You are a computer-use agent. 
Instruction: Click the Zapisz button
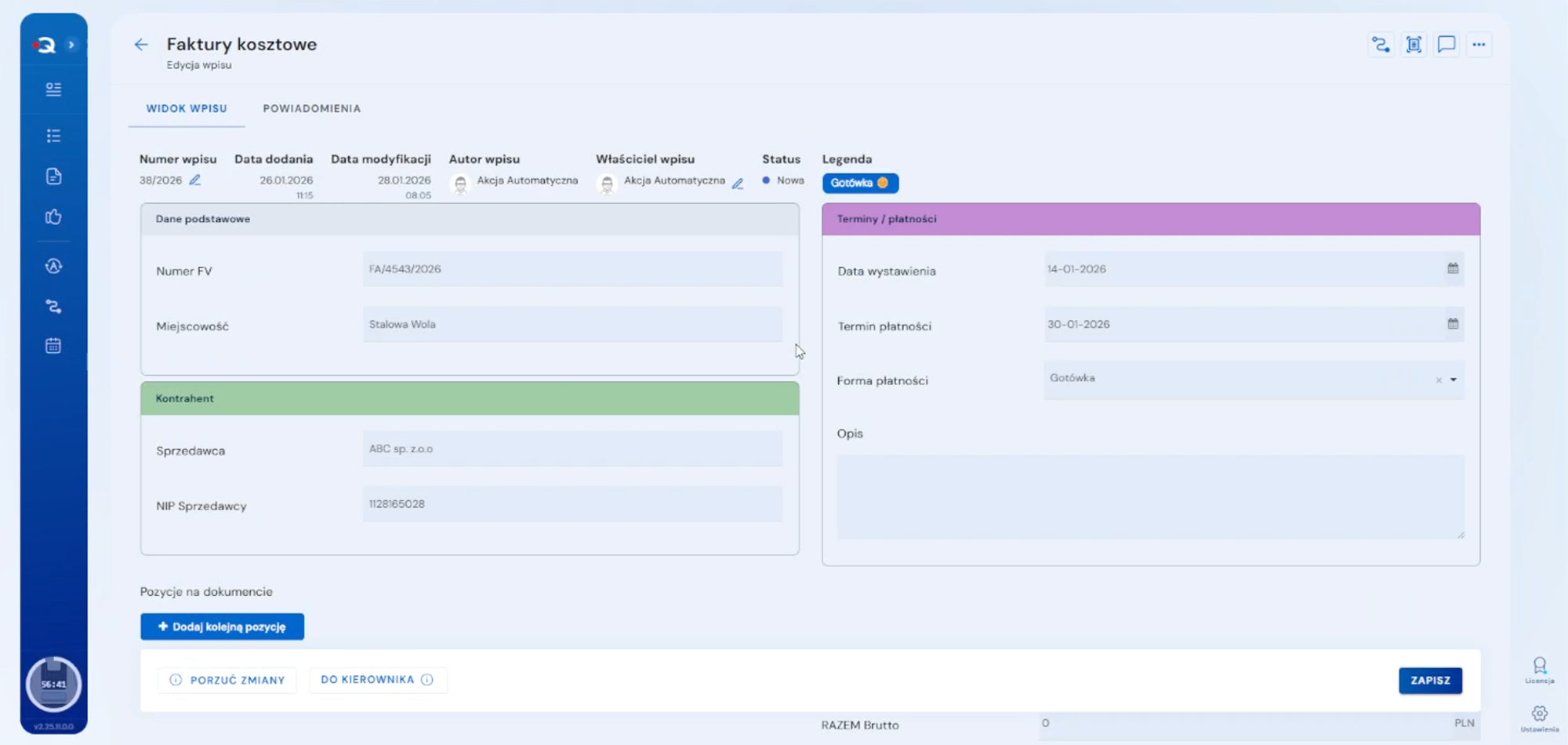[1430, 681]
